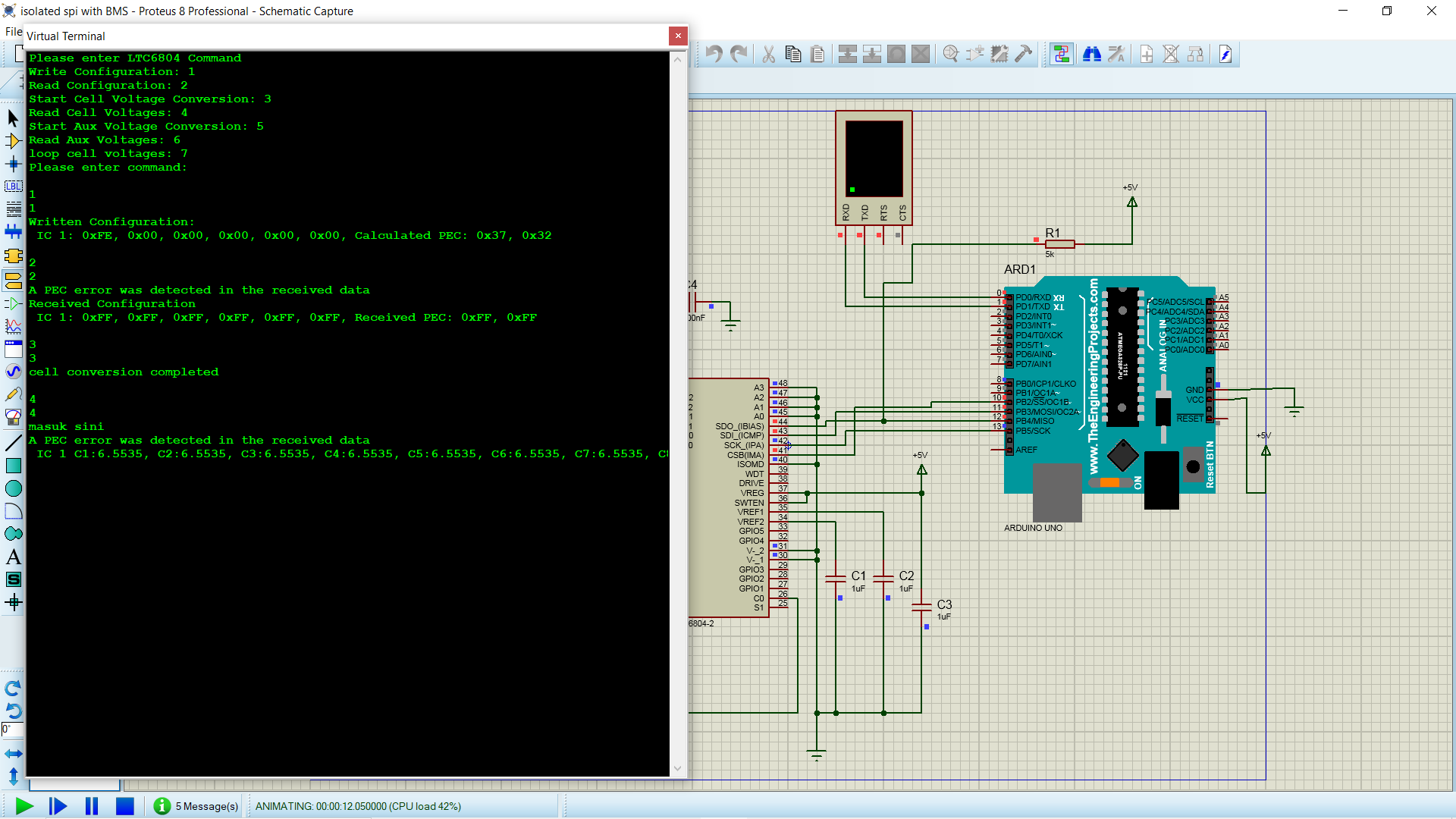Close the Virtual Terminal window
The image size is (1456, 819).
pyautogui.click(x=677, y=36)
